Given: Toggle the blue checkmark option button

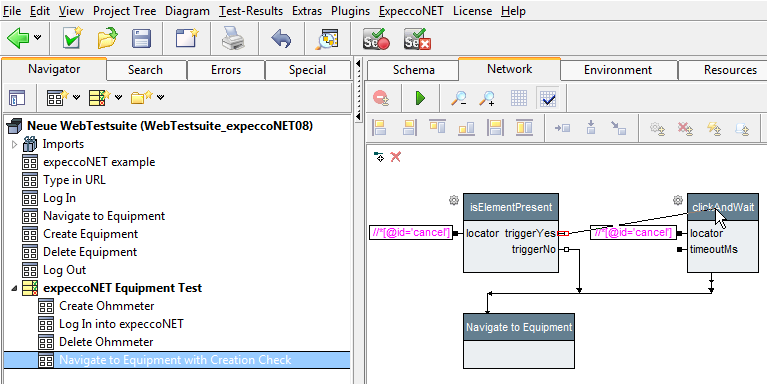Looking at the screenshot, I should (x=547, y=99).
